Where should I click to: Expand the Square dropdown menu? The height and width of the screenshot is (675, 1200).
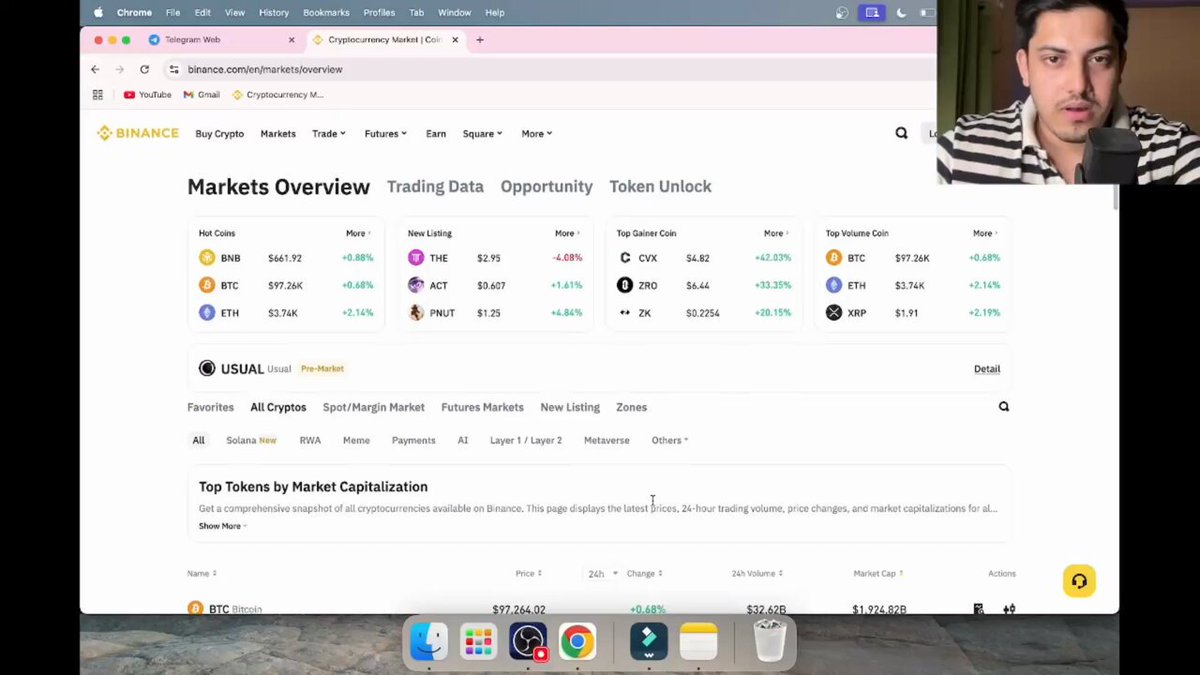tap(482, 133)
